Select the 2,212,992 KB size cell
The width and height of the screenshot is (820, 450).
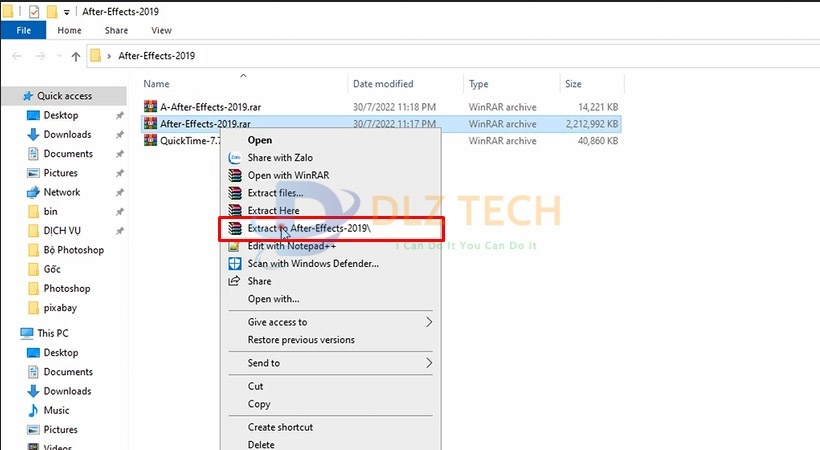[x=592, y=124]
